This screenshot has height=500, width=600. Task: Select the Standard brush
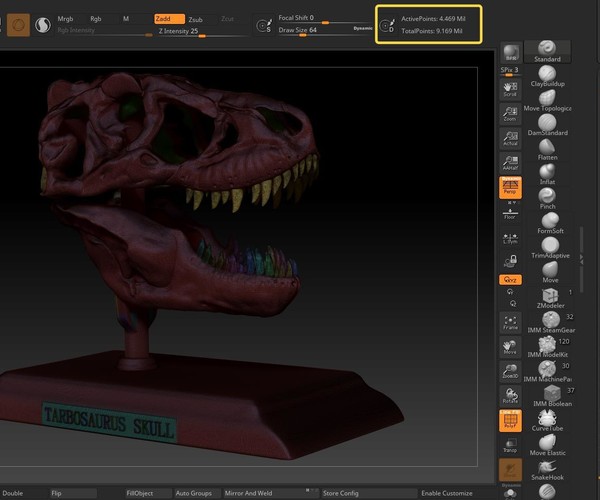(547, 52)
